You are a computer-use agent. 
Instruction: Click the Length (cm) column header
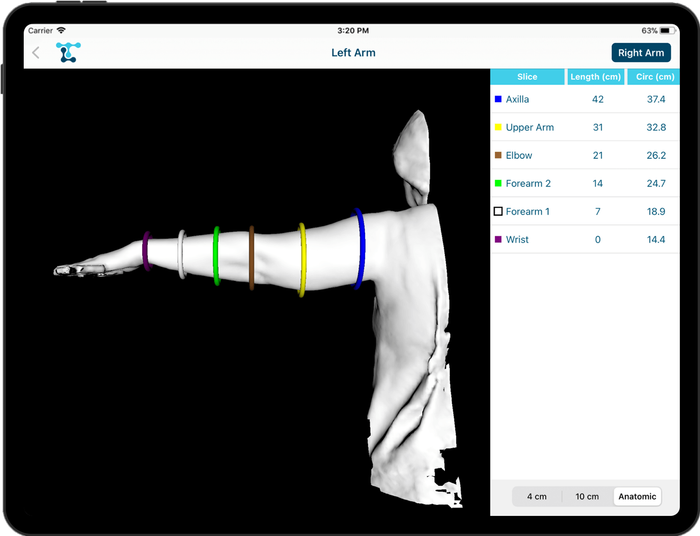[x=596, y=77]
